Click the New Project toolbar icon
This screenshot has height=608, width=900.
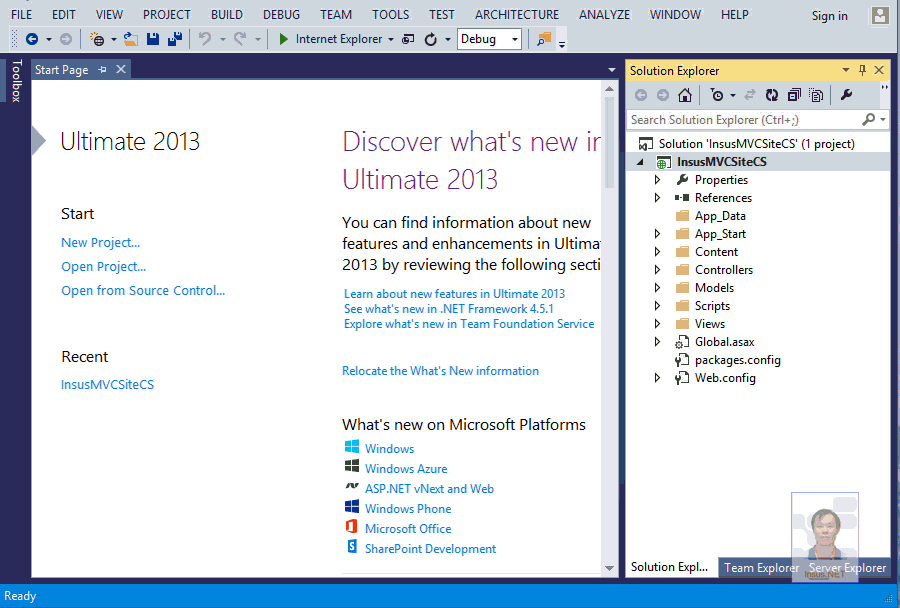tap(97, 39)
